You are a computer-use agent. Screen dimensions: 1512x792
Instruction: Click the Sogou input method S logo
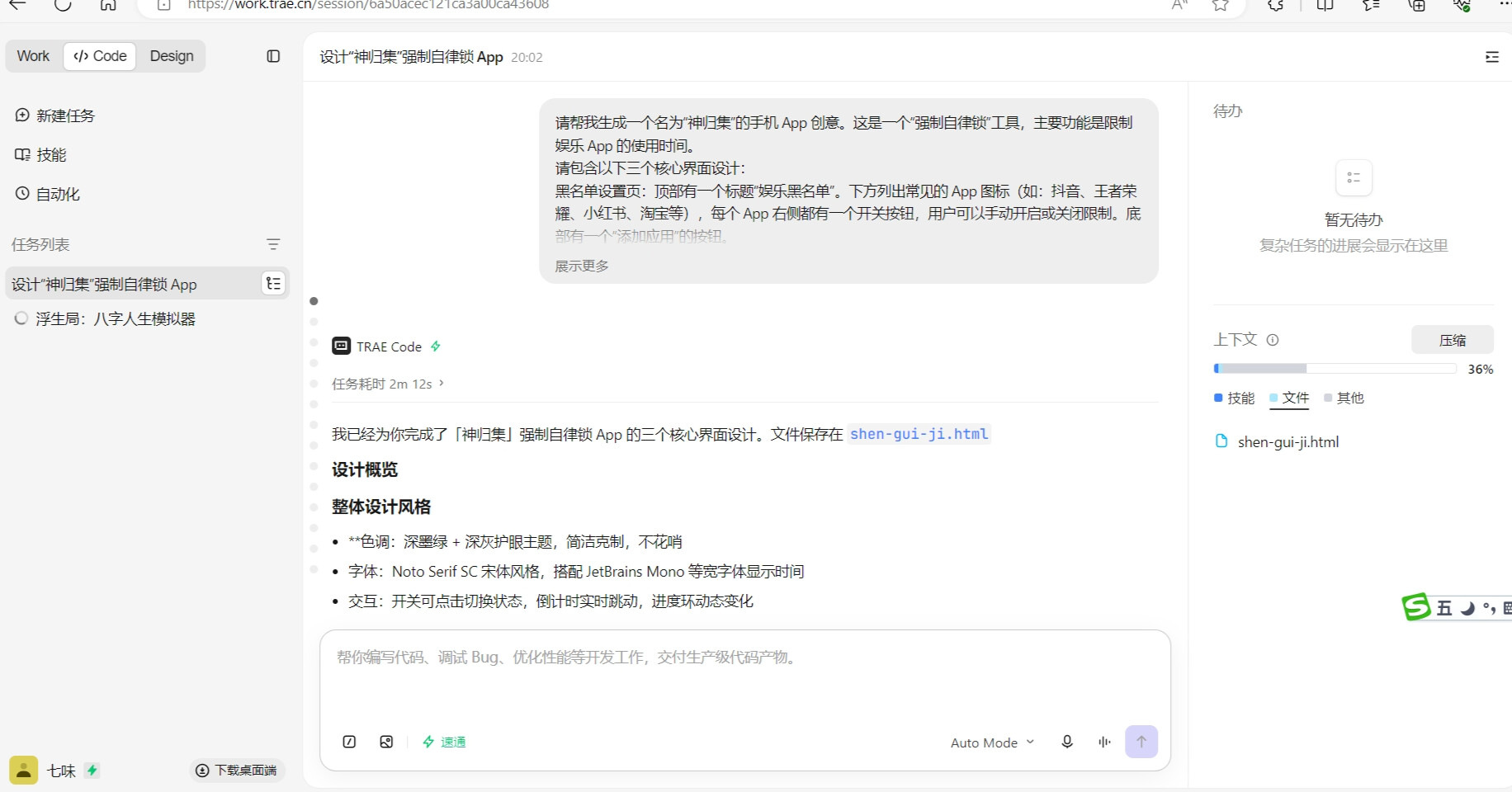(1416, 607)
